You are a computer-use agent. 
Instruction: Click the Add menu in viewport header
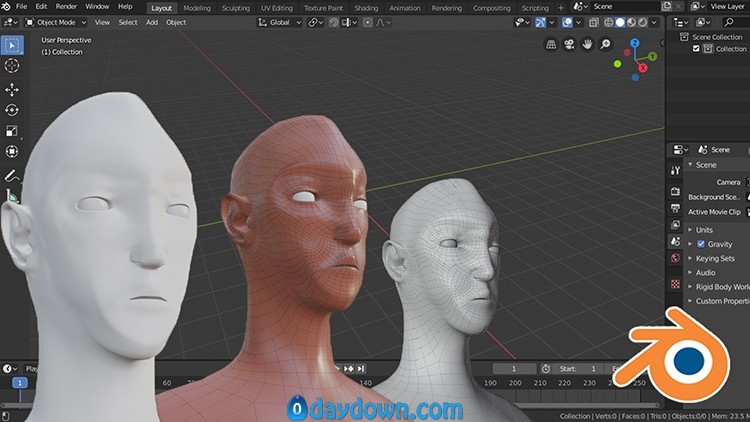pyautogui.click(x=152, y=22)
